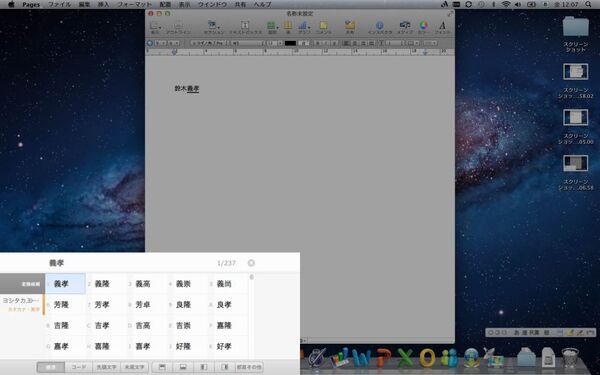
Task: Toggle the styles drawer button in format bar
Action: 150,43
